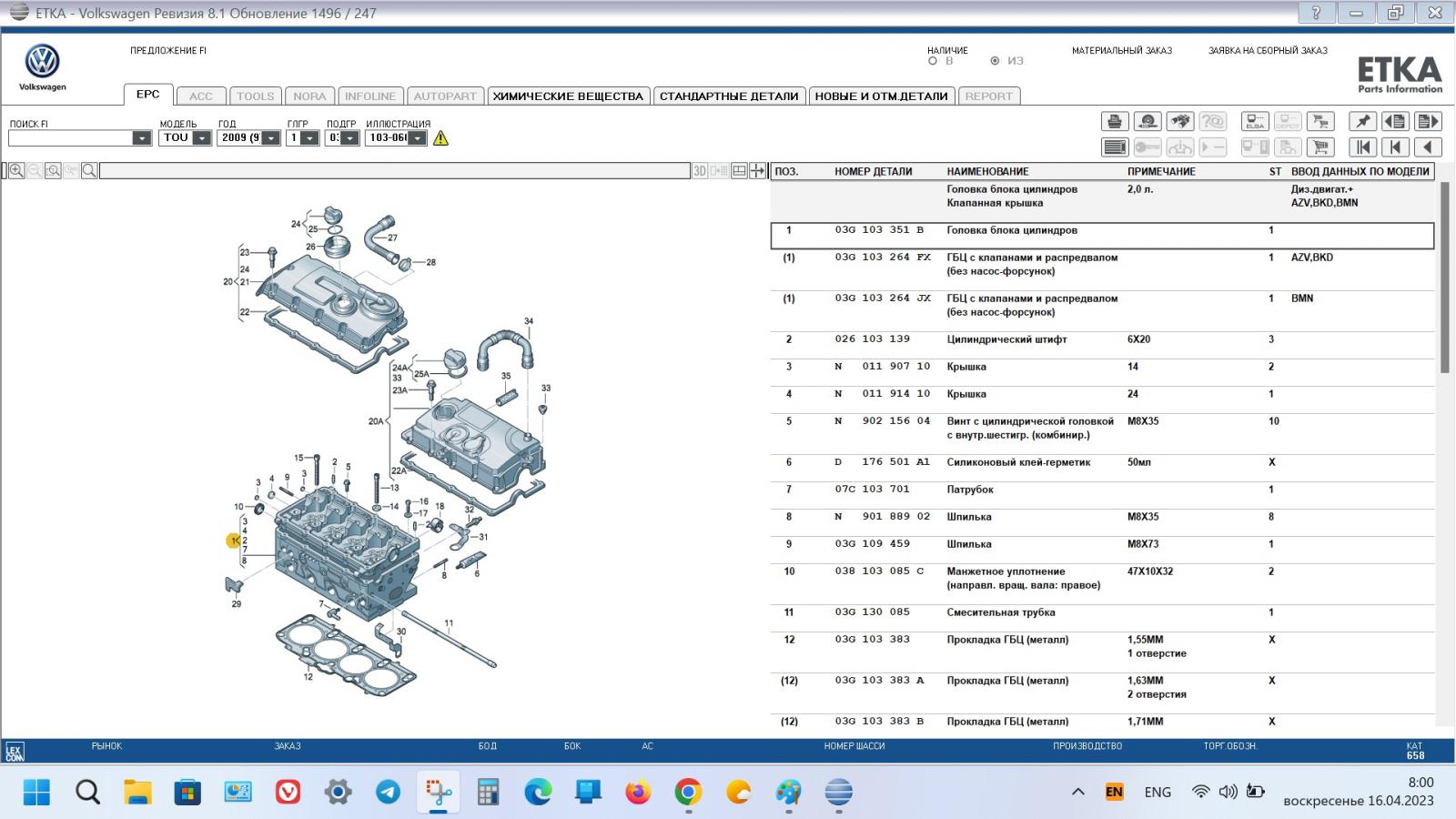Screen dimensions: 1456x819
Task: Click the pushpin icon
Action: coord(1362,121)
